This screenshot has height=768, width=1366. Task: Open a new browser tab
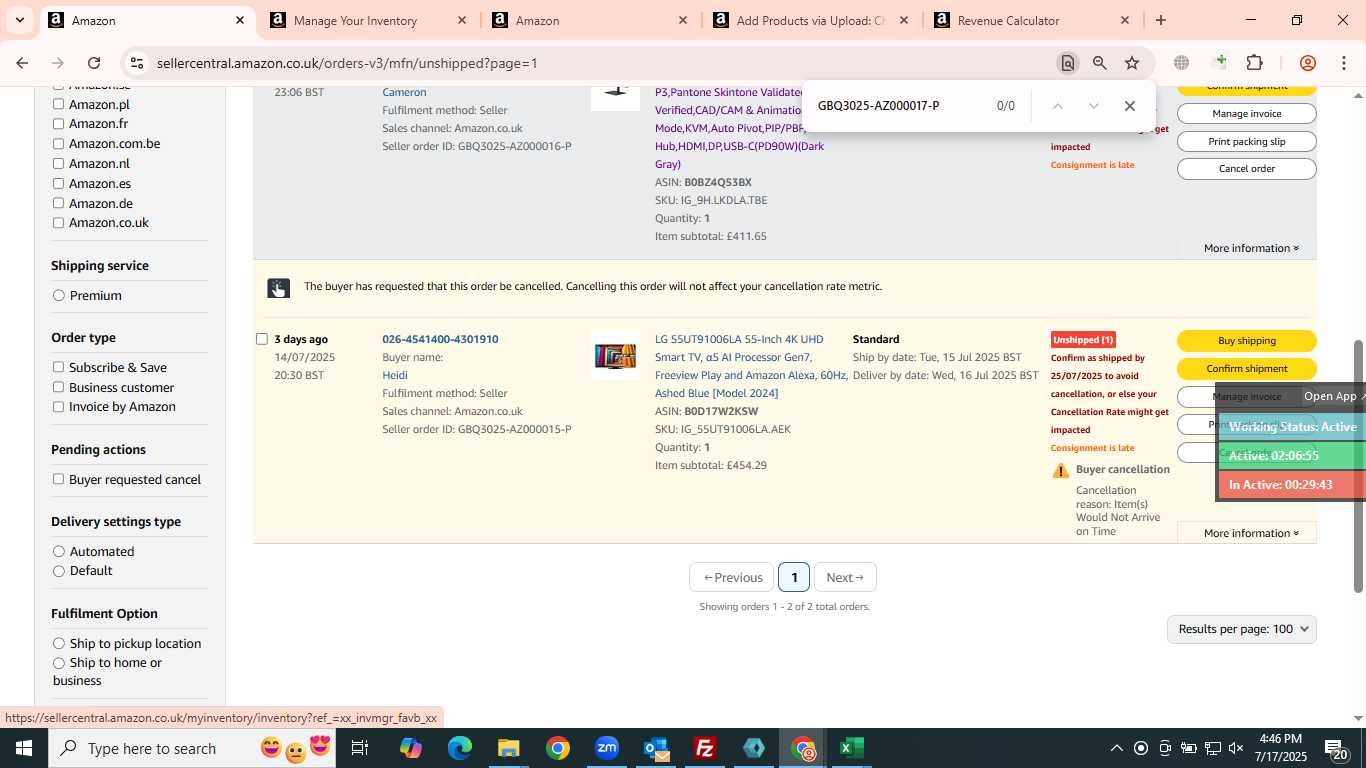click(1161, 20)
